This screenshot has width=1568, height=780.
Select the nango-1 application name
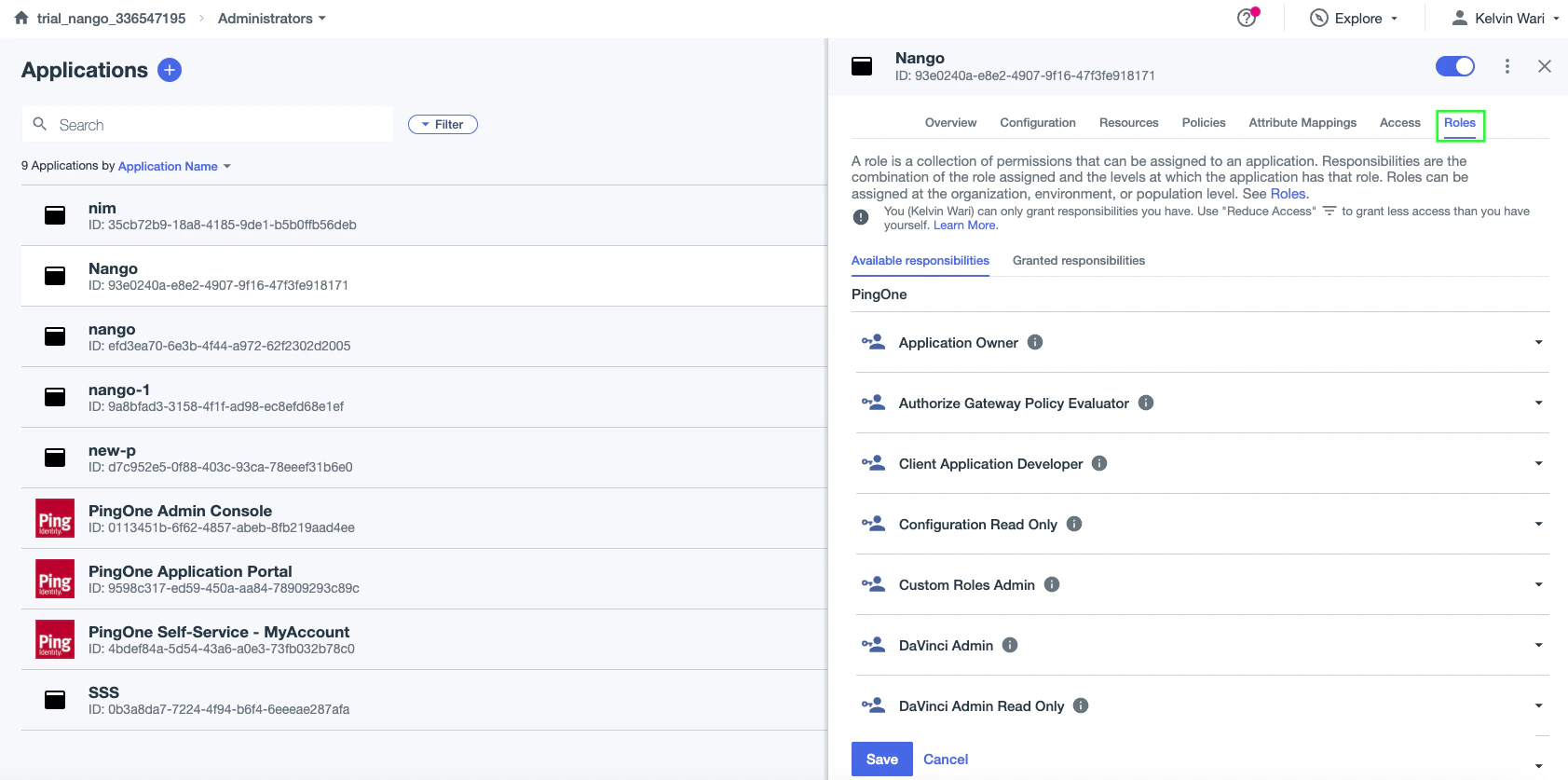coord(119,390)
